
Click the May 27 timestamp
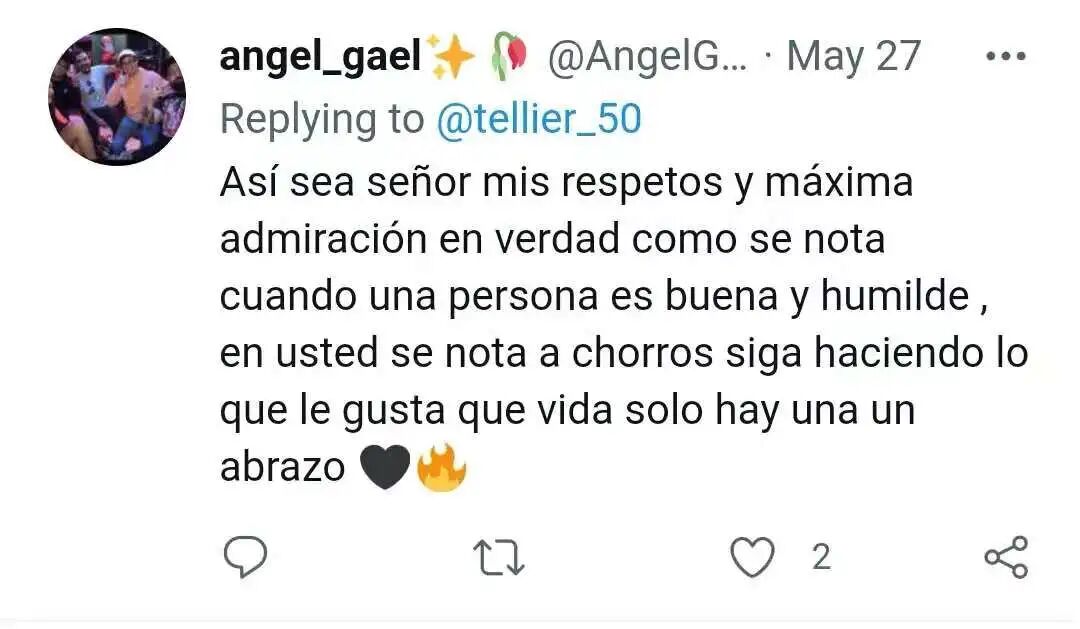tap(853, 56)
